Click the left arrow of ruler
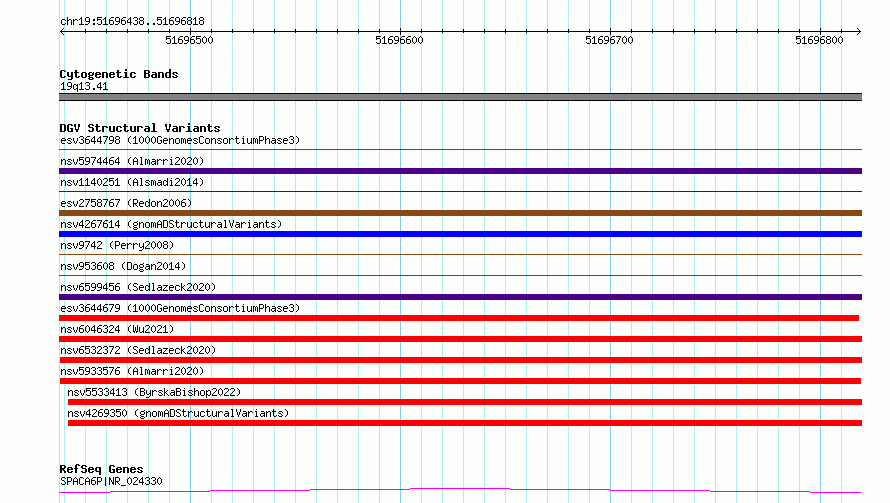The height and width of the screenshot is (503, 890). pos(62,31)
